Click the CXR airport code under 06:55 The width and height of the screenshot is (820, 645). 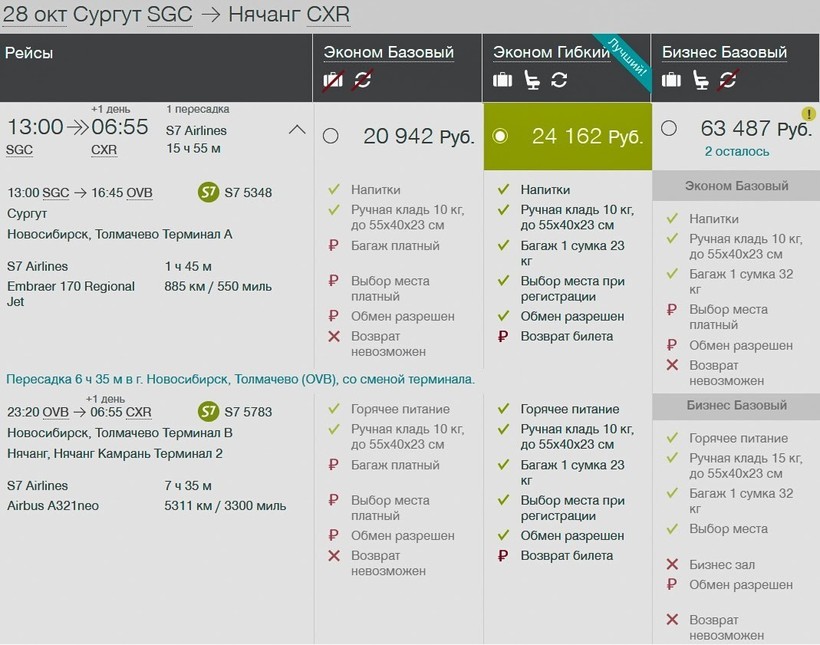[104, 150]
